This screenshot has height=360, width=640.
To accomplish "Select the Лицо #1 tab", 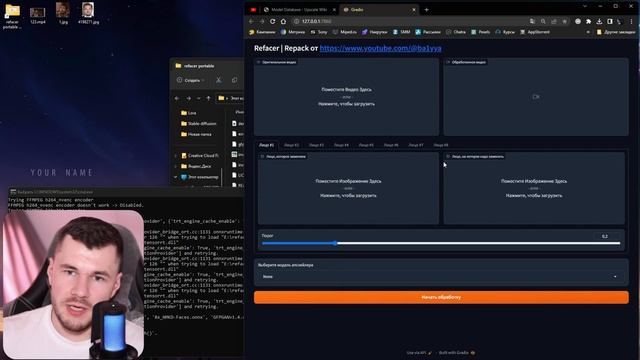I will 267,145.
